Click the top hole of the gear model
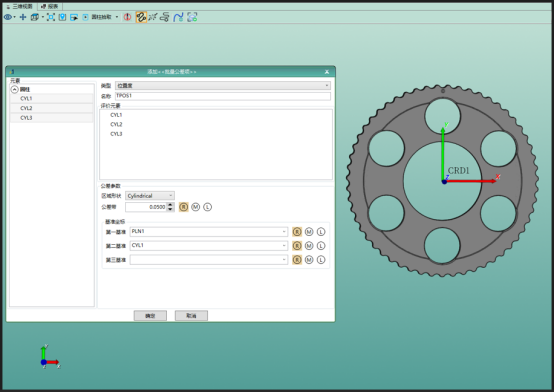 tap(442, 116)
